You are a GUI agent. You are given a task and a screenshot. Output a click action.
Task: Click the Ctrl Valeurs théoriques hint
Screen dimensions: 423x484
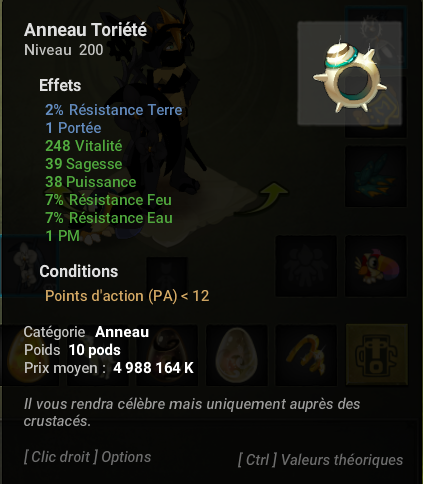coord(320,460)
